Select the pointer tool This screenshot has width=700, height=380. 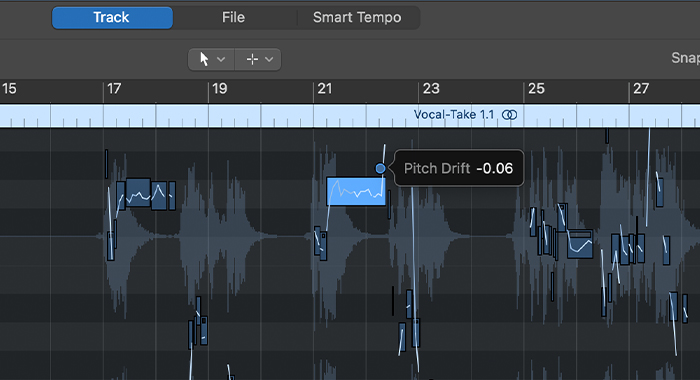204,59
